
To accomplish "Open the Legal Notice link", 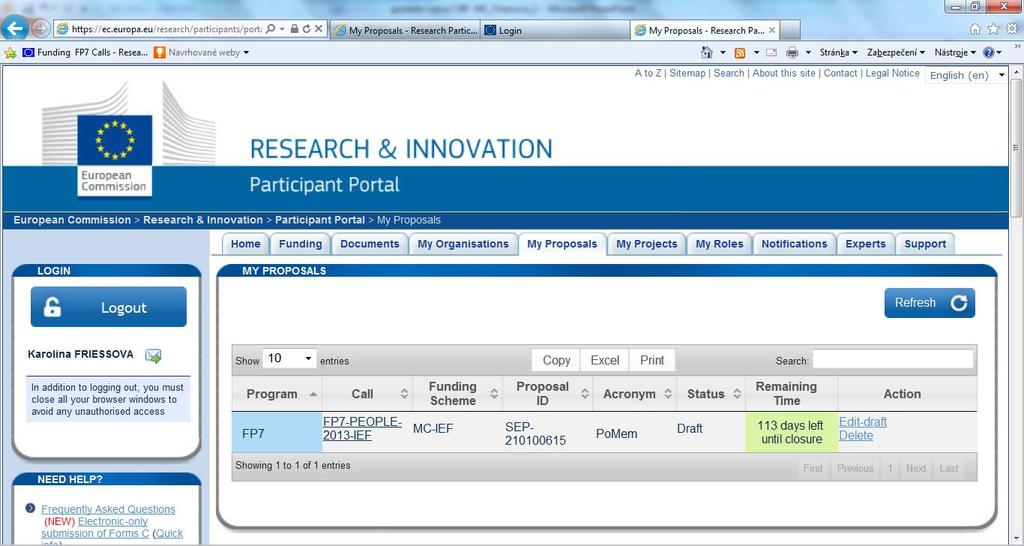I will tap(893, 73).
